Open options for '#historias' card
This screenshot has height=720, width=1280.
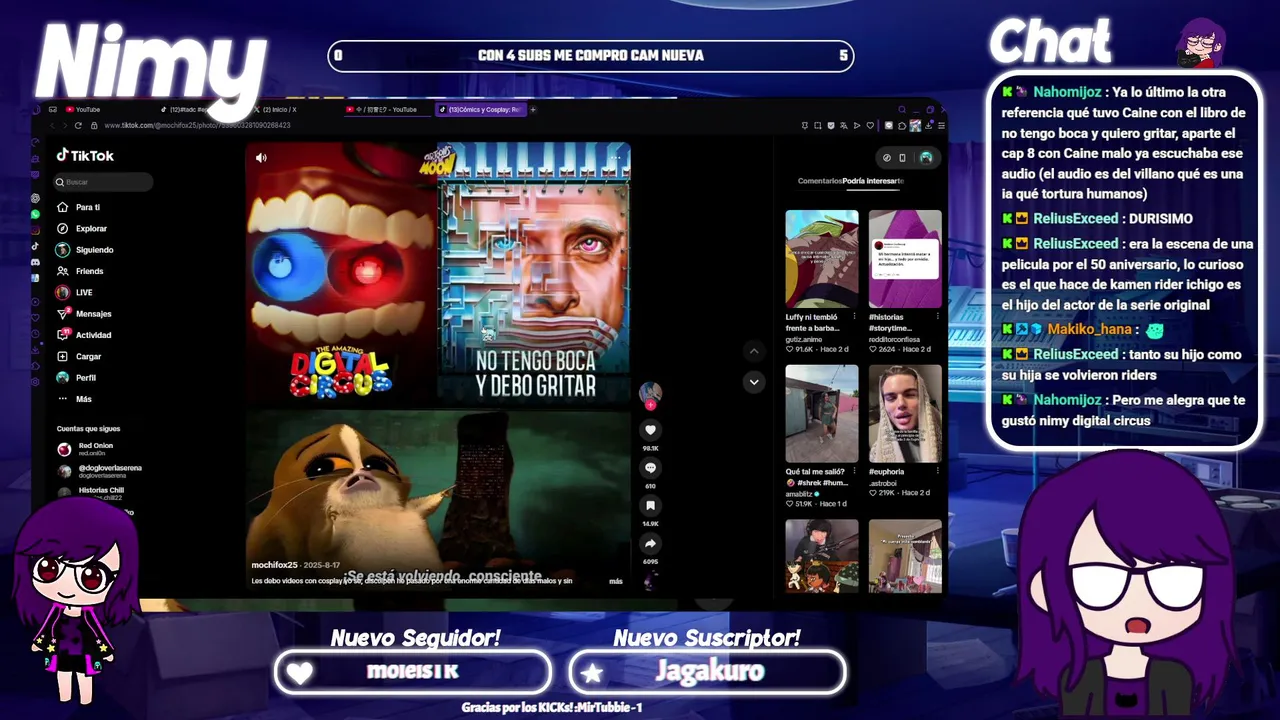(937, 317)
